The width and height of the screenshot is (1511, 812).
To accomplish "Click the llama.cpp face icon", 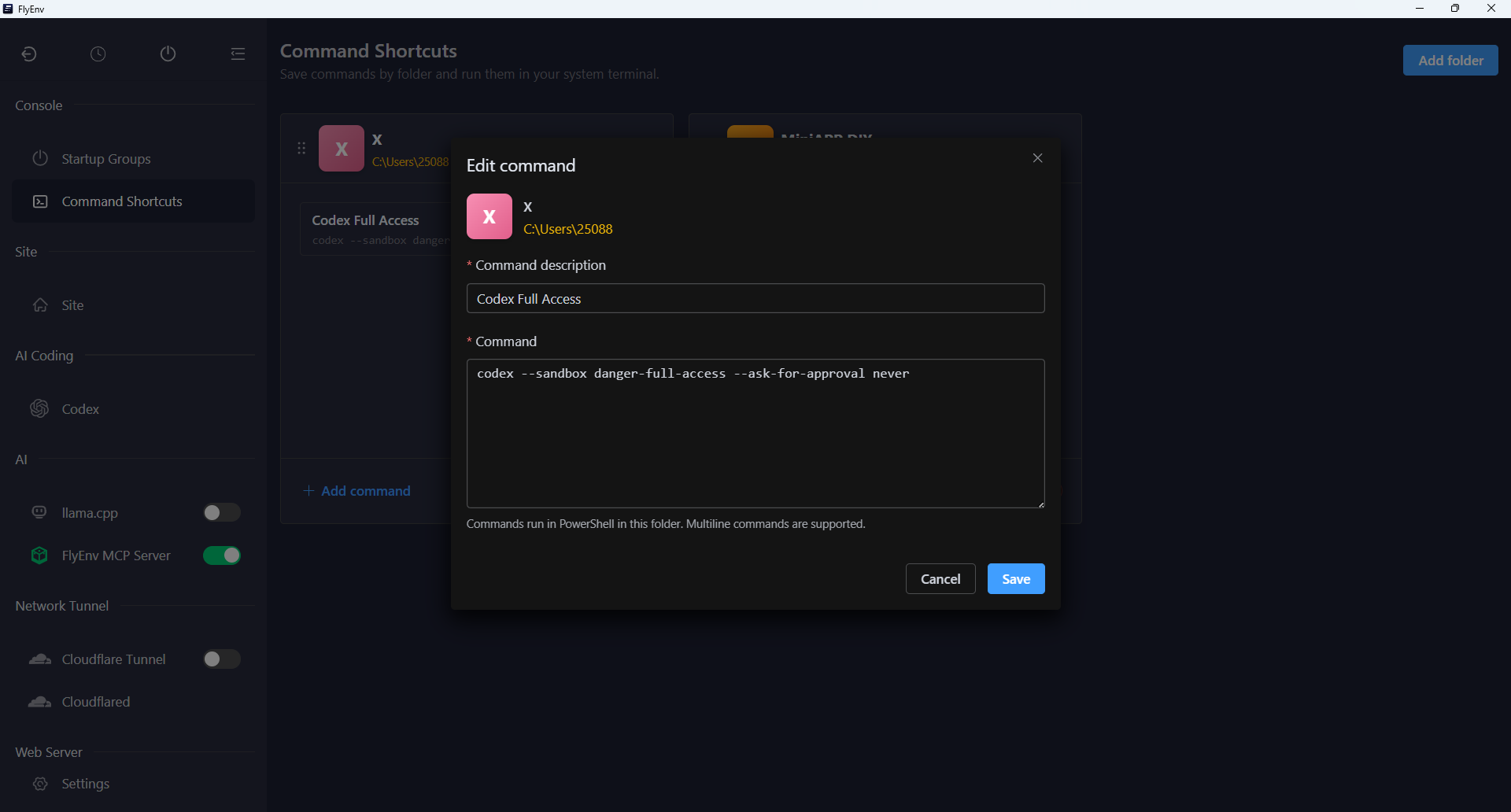I will [x=39, y=513].
